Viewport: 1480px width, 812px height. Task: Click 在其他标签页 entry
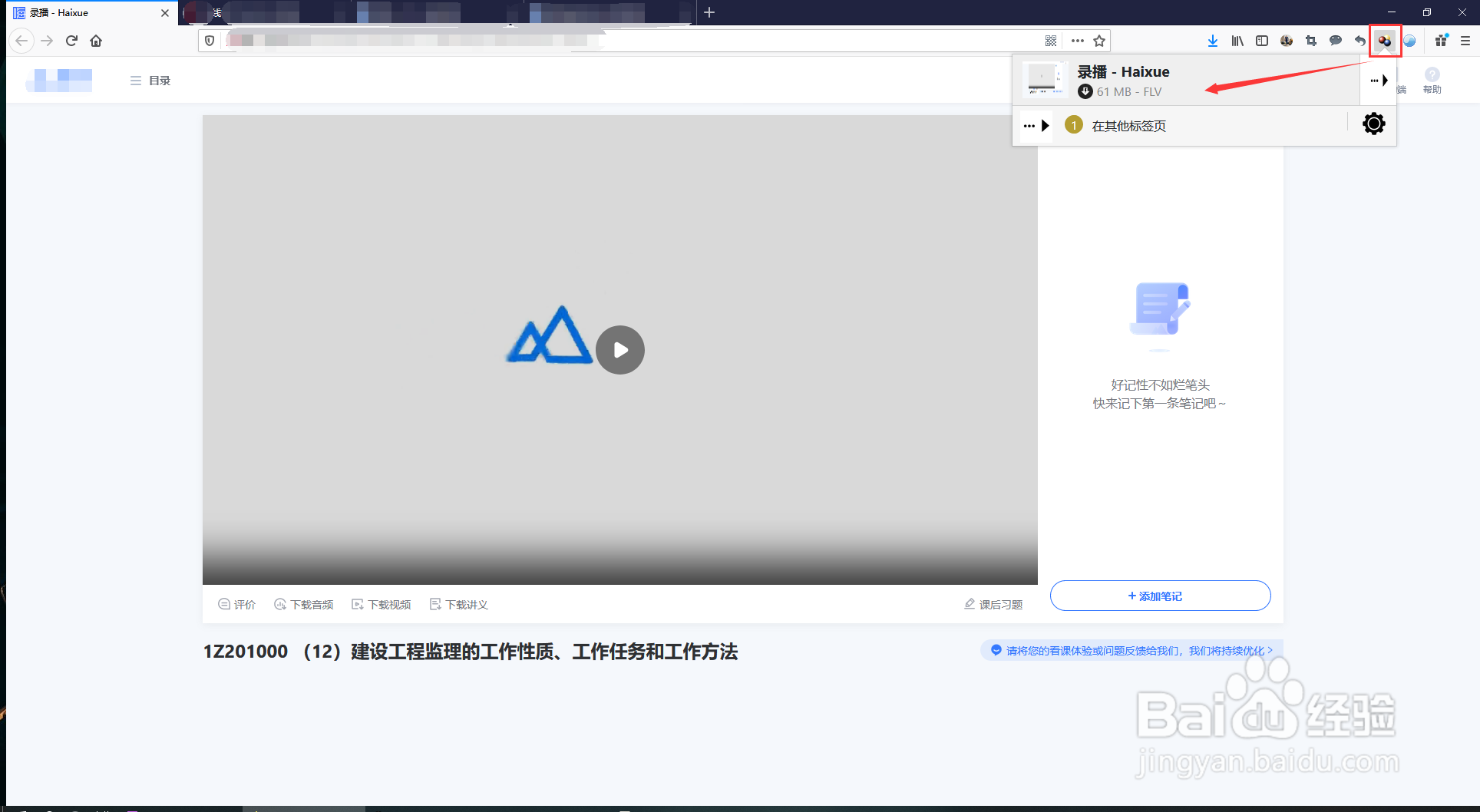[1128, 126]
